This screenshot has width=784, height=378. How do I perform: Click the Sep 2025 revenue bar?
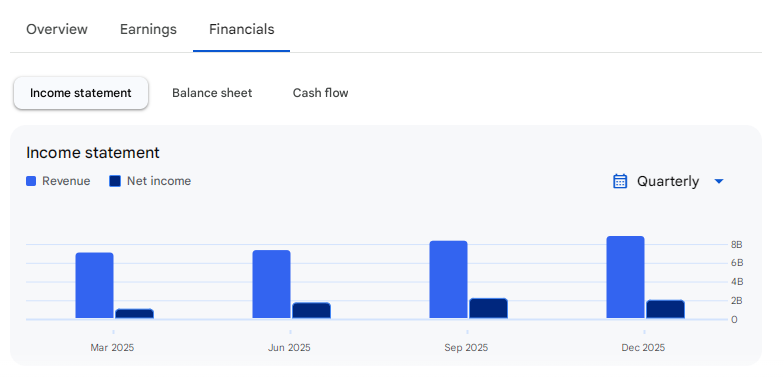pyautogui.click(x=448, y=280)
